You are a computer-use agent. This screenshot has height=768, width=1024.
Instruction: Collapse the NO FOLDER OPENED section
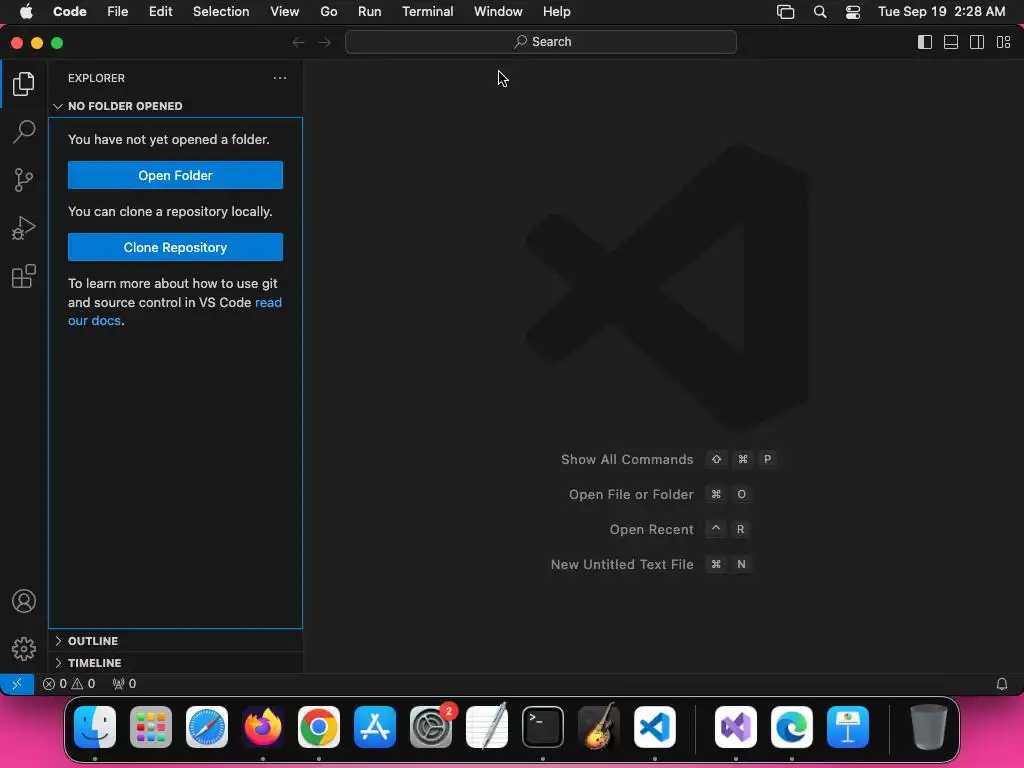click(175, 106)
